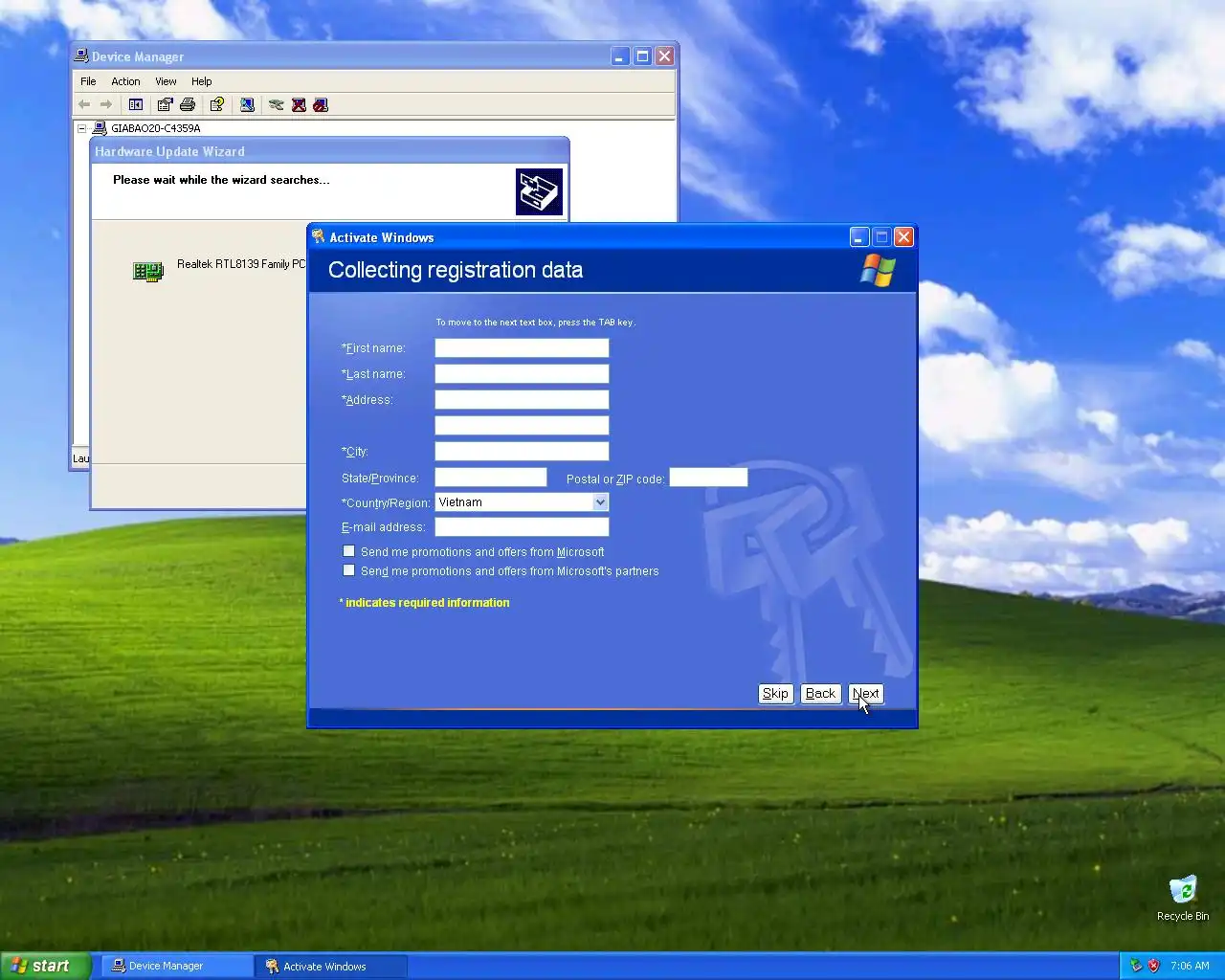Image resolution: width=1225 pixels, height=980 pixels.
Task: Collapse the GIABAO20-C4359A tree node
Action: pyautogui.click(x=82, y=128)
